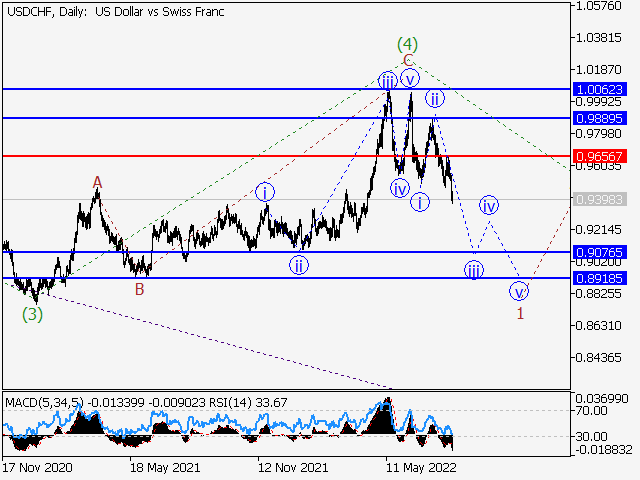
Task: Select the blue 0.98895 price tag
Action: 600,118
